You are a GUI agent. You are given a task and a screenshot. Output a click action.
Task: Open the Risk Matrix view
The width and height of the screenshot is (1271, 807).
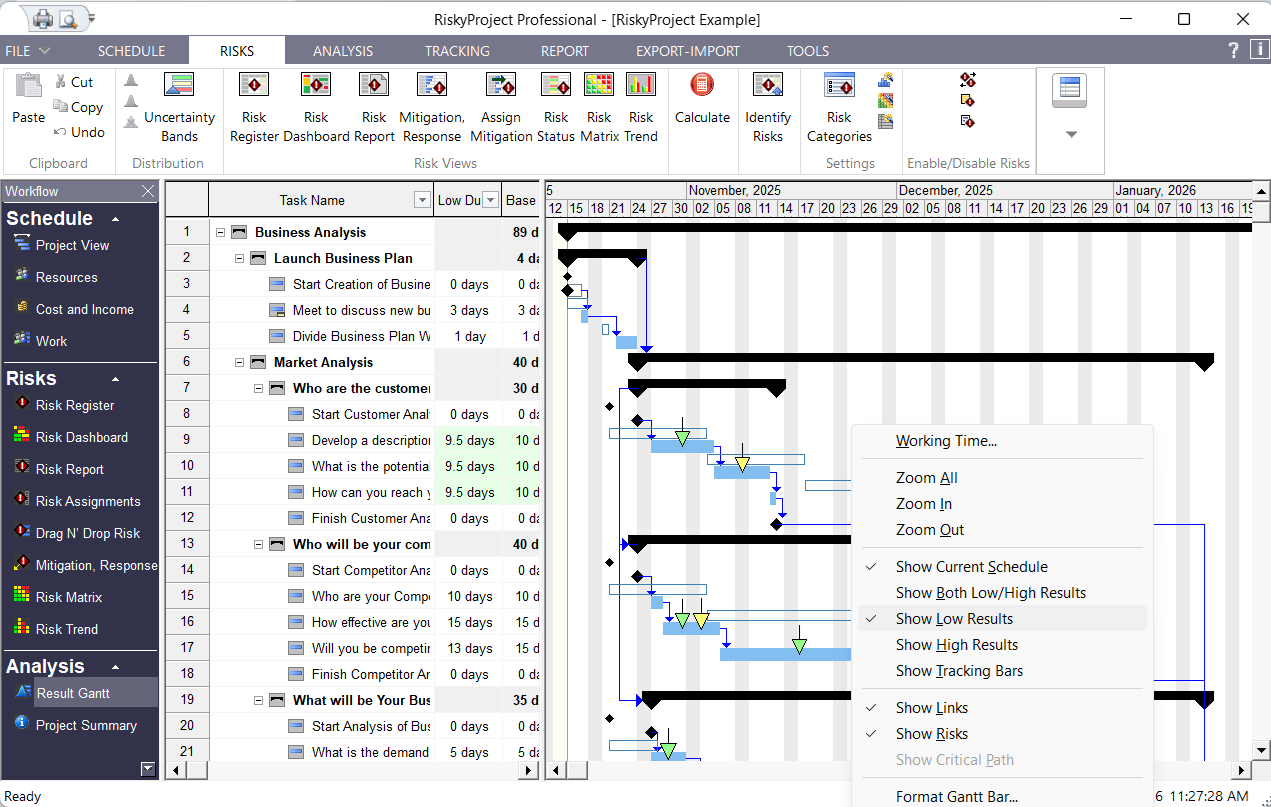[x=598, y=104]
